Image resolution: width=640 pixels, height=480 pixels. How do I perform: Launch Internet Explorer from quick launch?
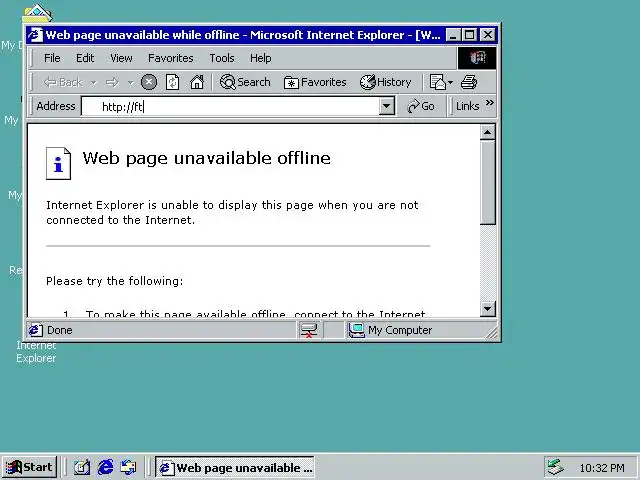coord(105,467)
